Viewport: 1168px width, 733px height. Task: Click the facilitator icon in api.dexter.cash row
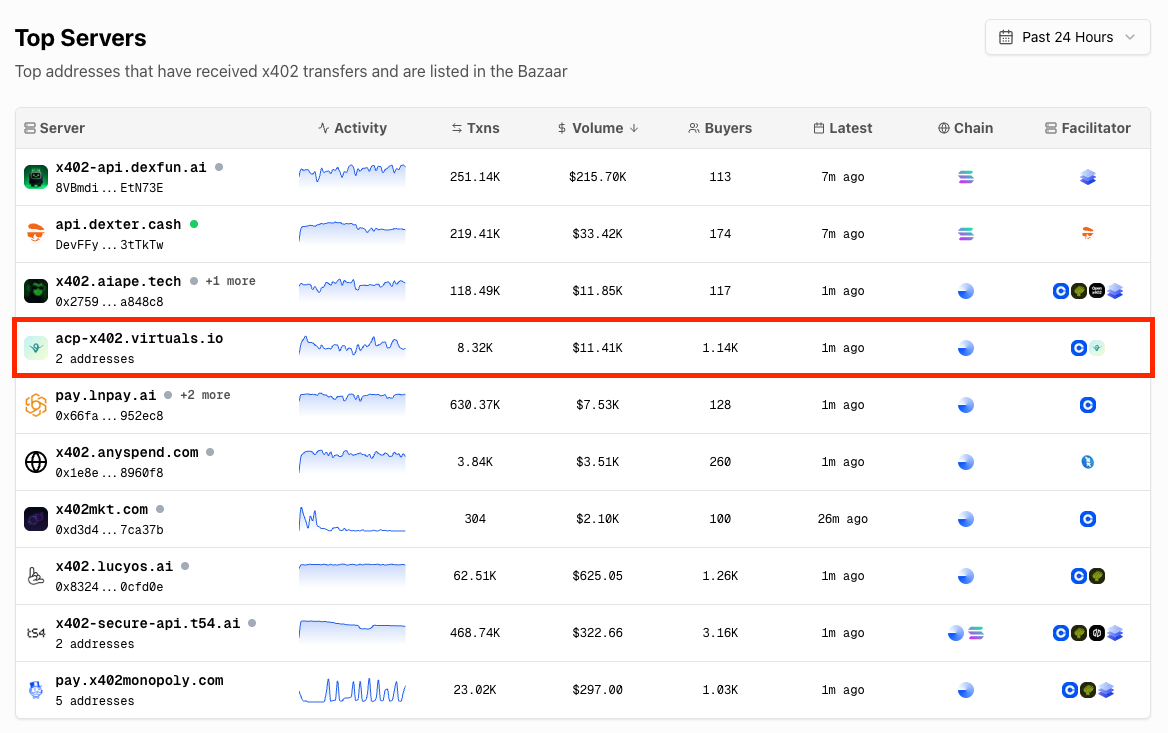[1088, 234]
